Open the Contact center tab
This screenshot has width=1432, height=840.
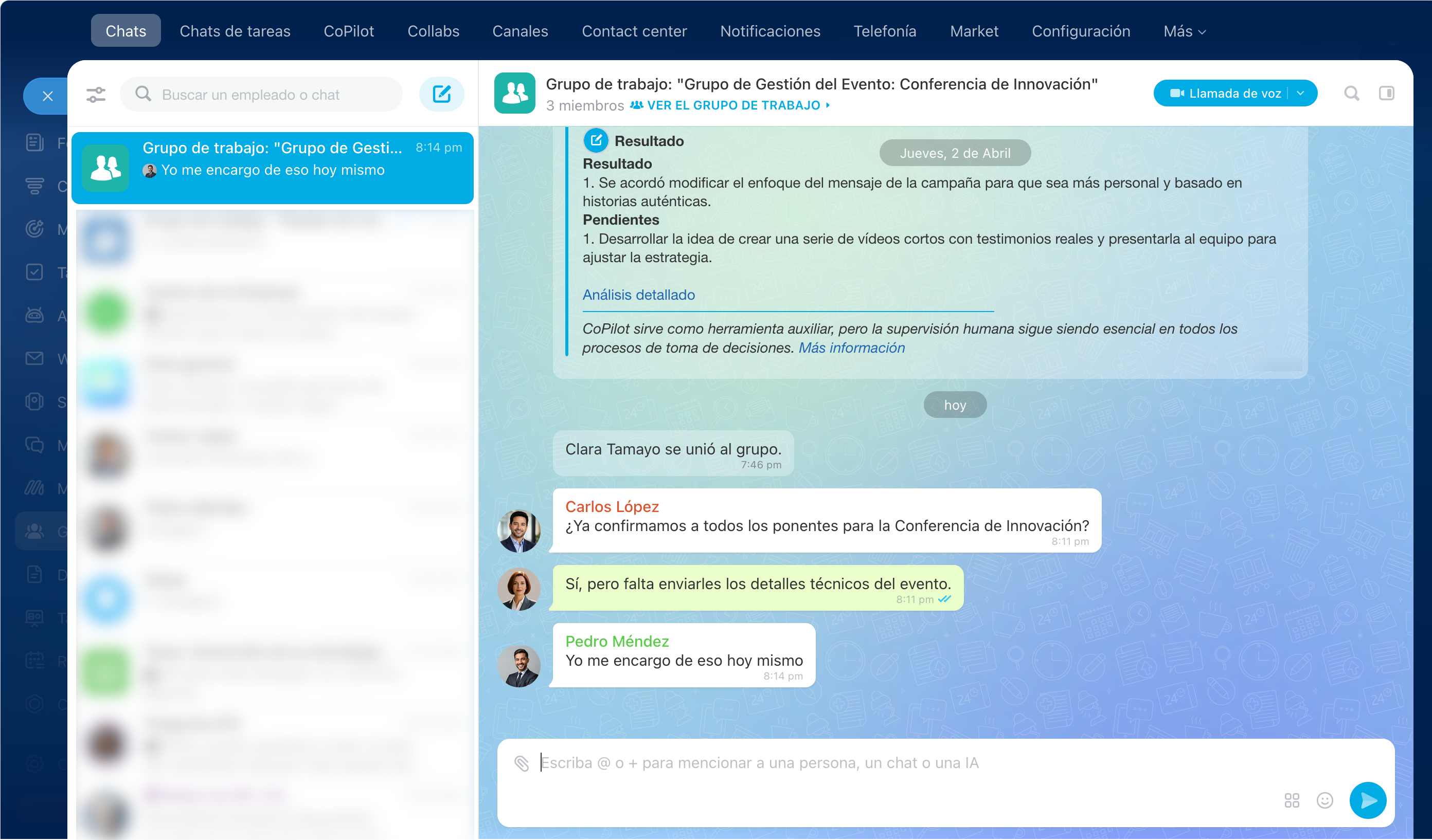pyautogui.click(x=634, y=31)
